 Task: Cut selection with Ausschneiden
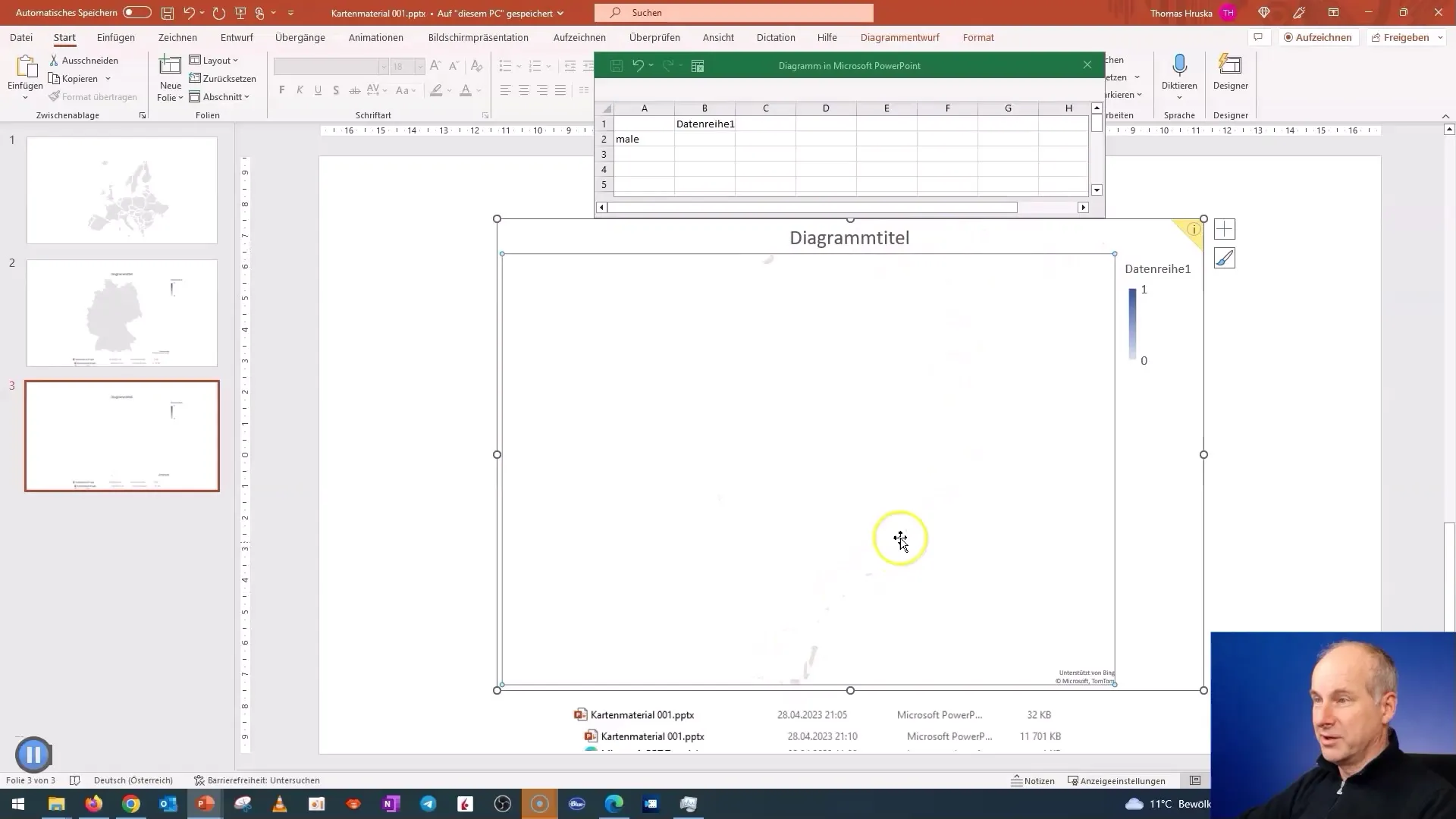tap(83, 60)
